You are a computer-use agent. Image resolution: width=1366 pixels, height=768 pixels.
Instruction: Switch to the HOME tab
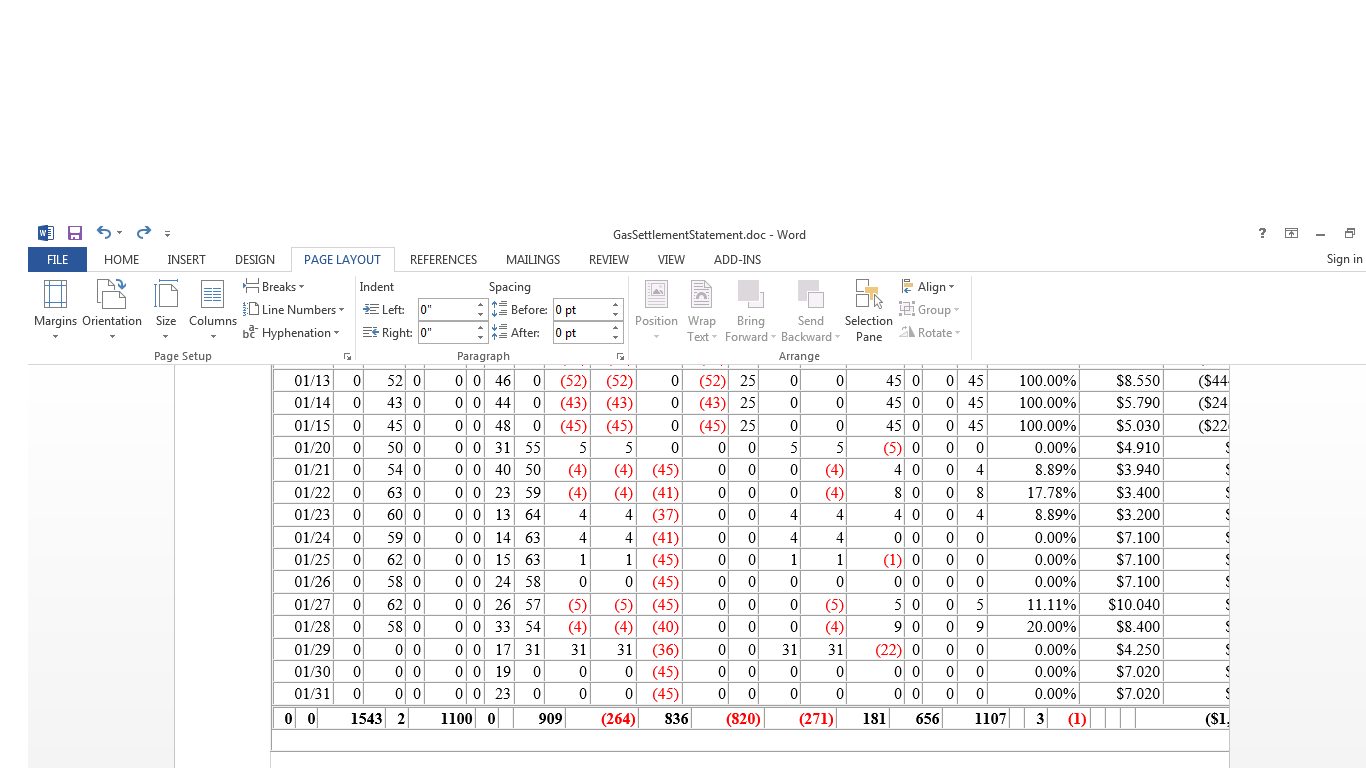(x=122, y=260)
